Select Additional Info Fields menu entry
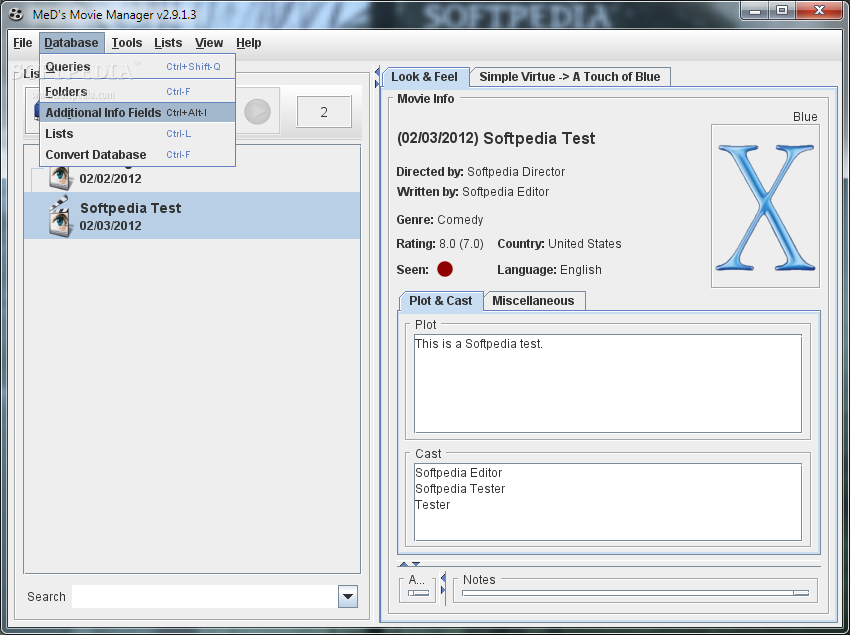850x635 pixels. pos(137,112)
